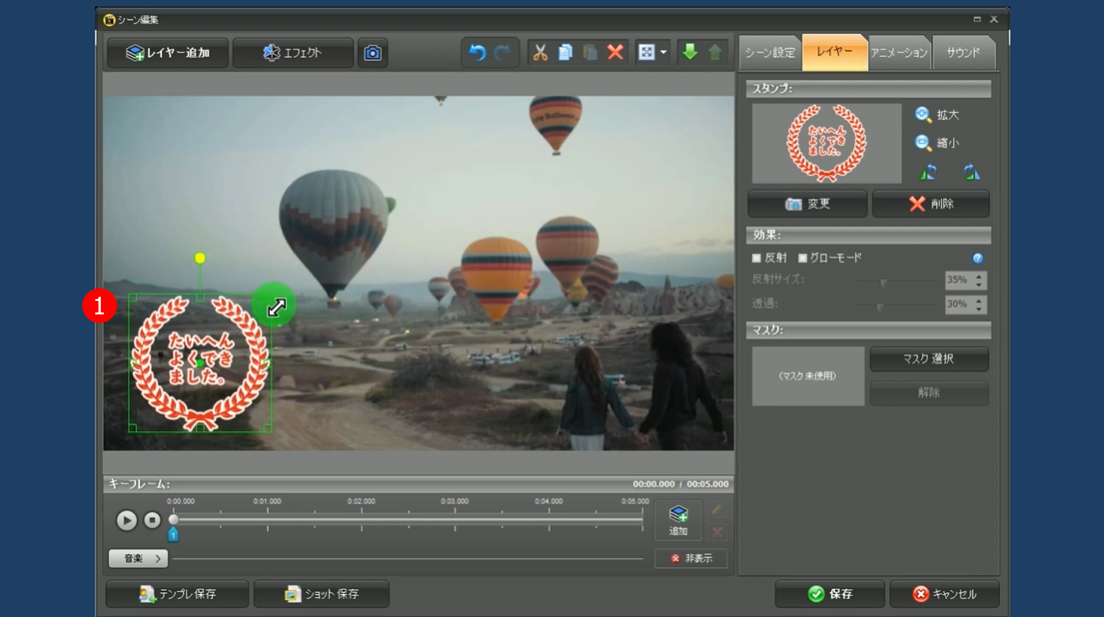Click the blue undo arrow
Screen dimensions: 1104x617
tap(477, 53)
